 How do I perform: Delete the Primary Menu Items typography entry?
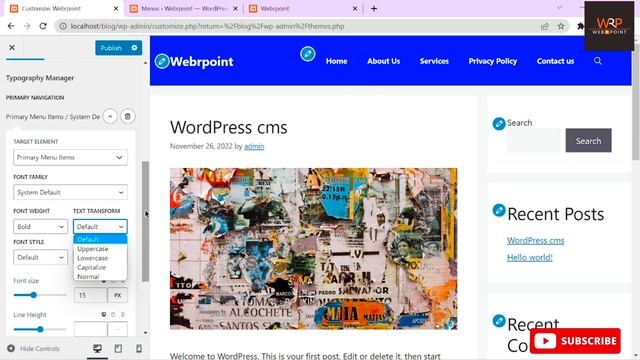127,116
